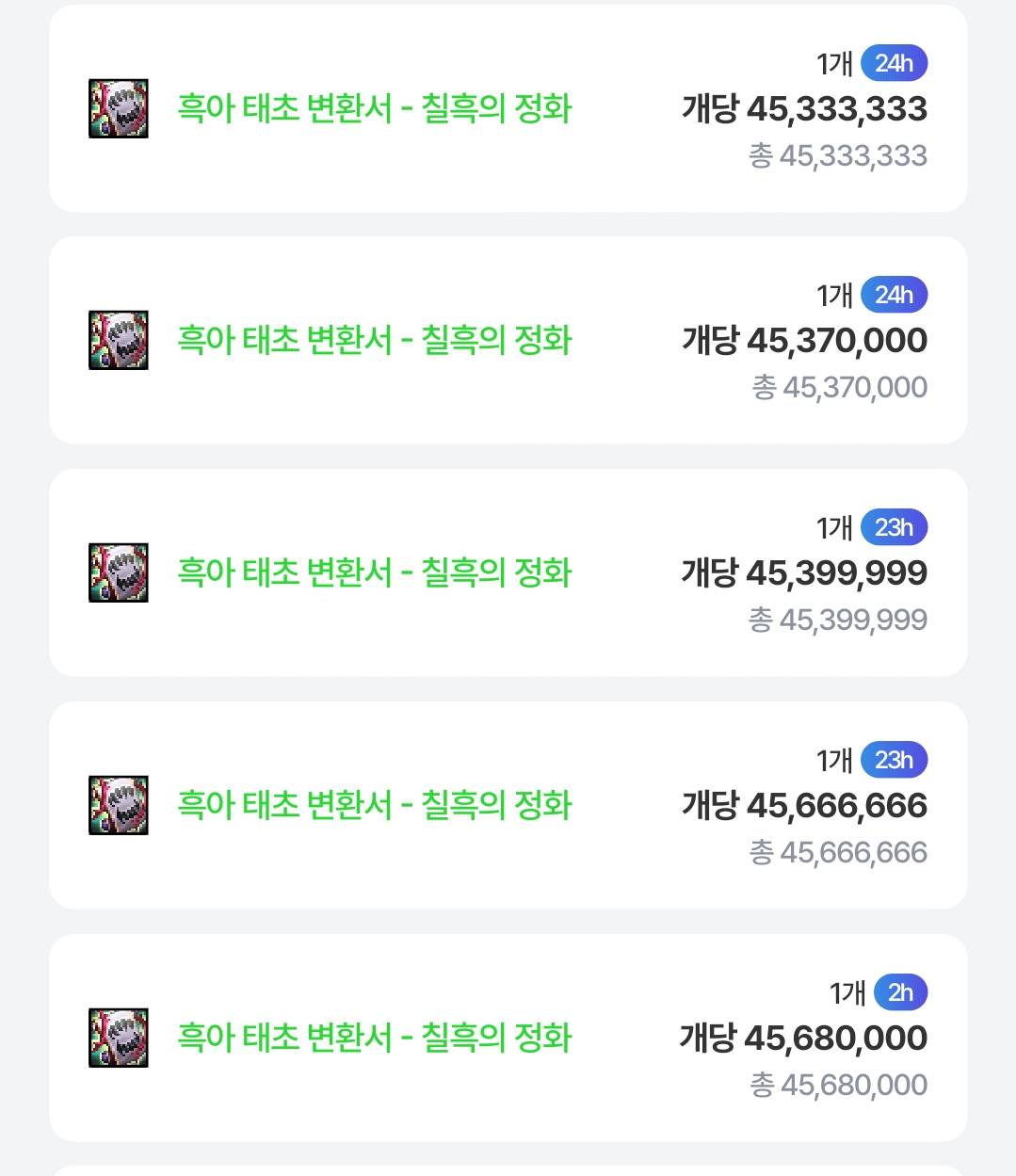Viewport: 1016px width, 1176px height.
Task: Click item icon of the 45,666,666 listing
Action: (x=119, y=805)
